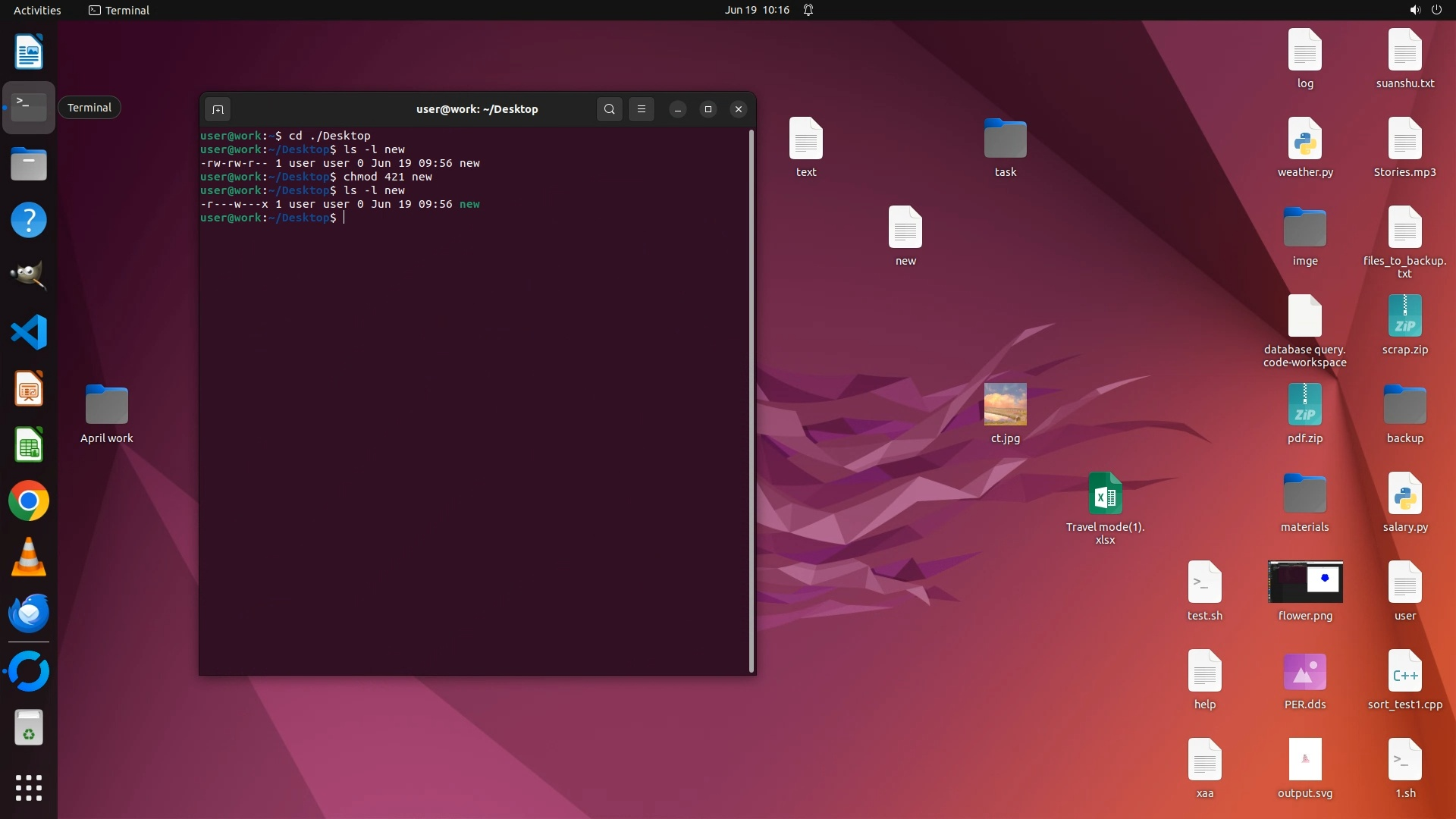The height and width of the screenshot is (819, 1456).
Task: Open the Trash in the dock
Action: point(29,728)
